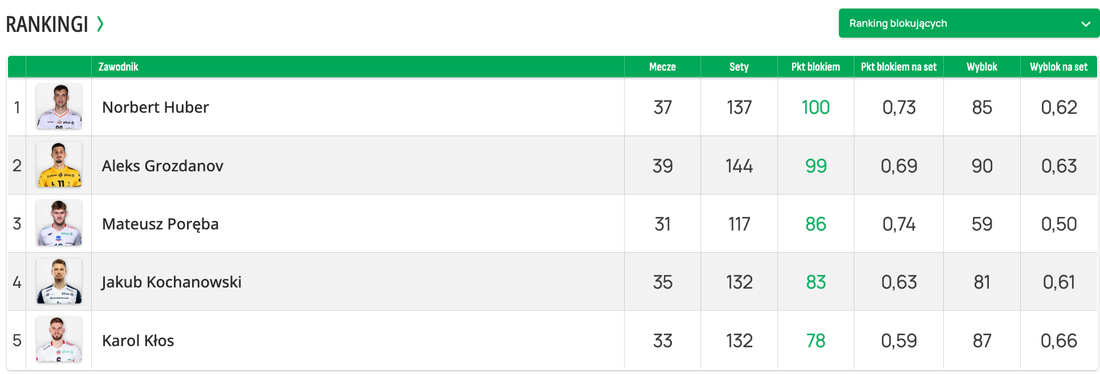The image size is (1100, 374).
Task: Click the dropdown arrow on ranking selector
Action: 1085,24
